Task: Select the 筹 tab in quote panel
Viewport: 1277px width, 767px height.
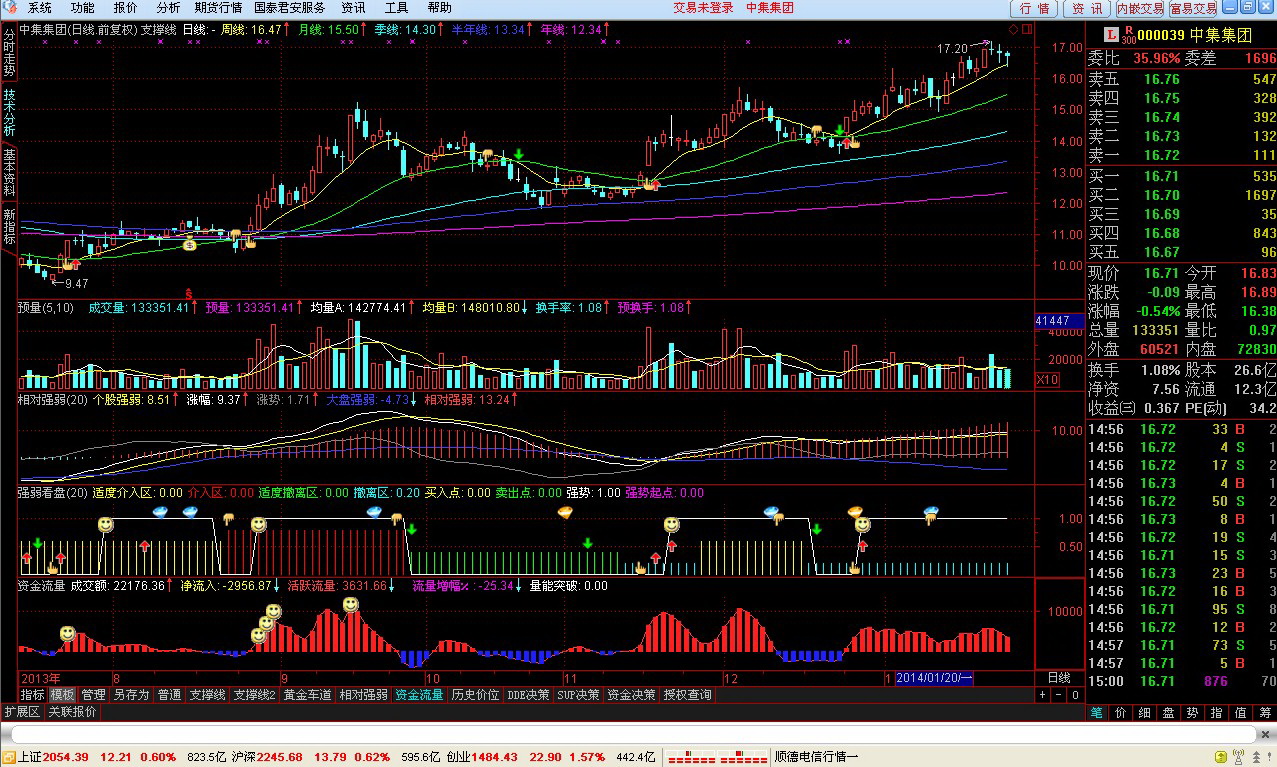Action: coord(1265,713)
